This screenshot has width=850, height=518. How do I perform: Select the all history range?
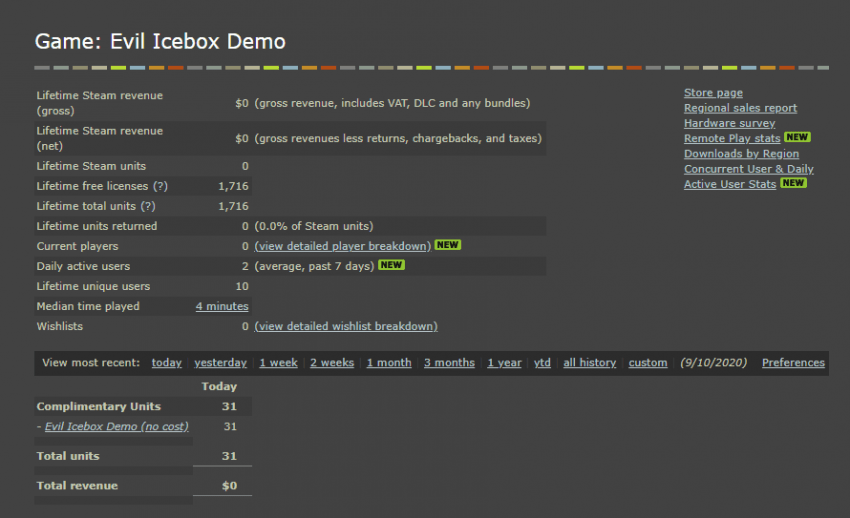pos(589,362)
